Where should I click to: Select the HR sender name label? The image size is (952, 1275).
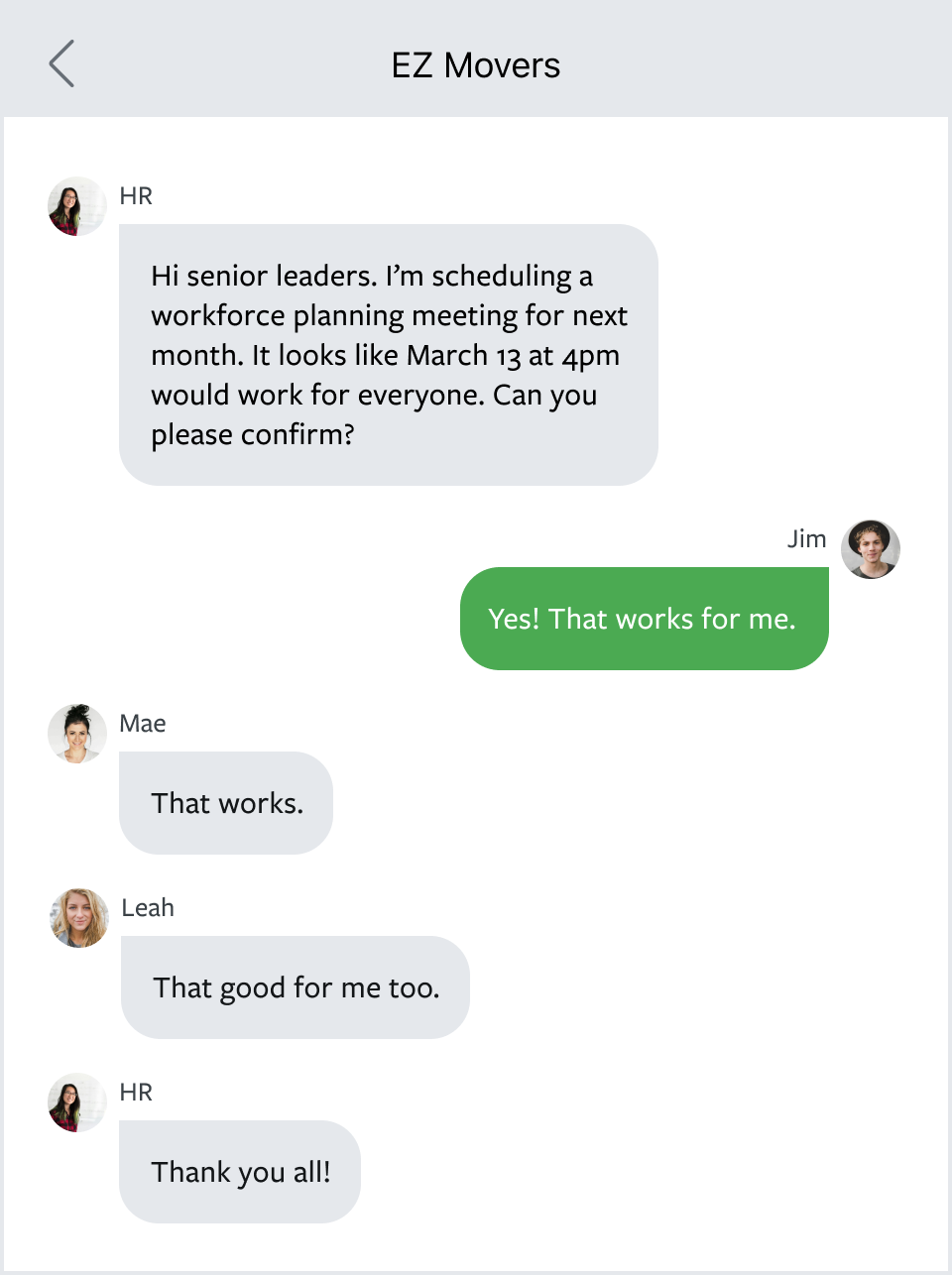coord(136,195)
